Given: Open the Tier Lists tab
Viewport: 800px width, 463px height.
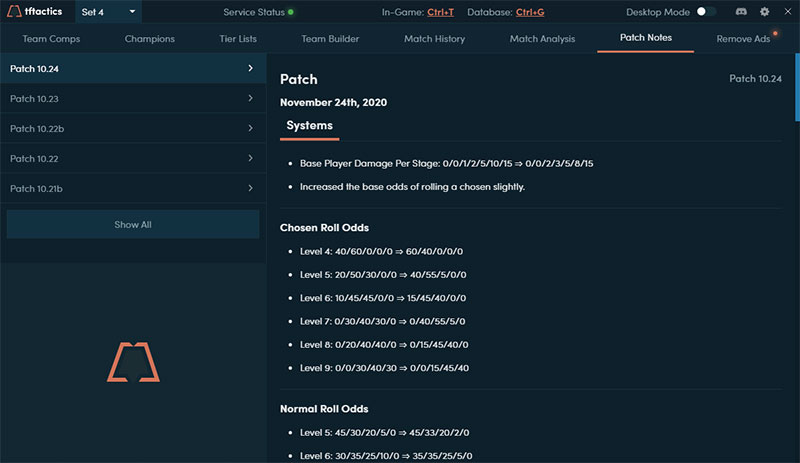Looking at the screenshot, I should coord(238,39).
